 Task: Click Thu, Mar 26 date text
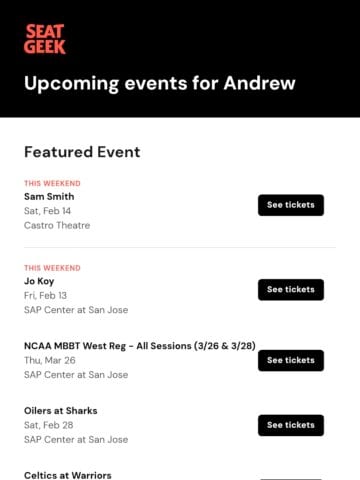[x=50, y=360]
